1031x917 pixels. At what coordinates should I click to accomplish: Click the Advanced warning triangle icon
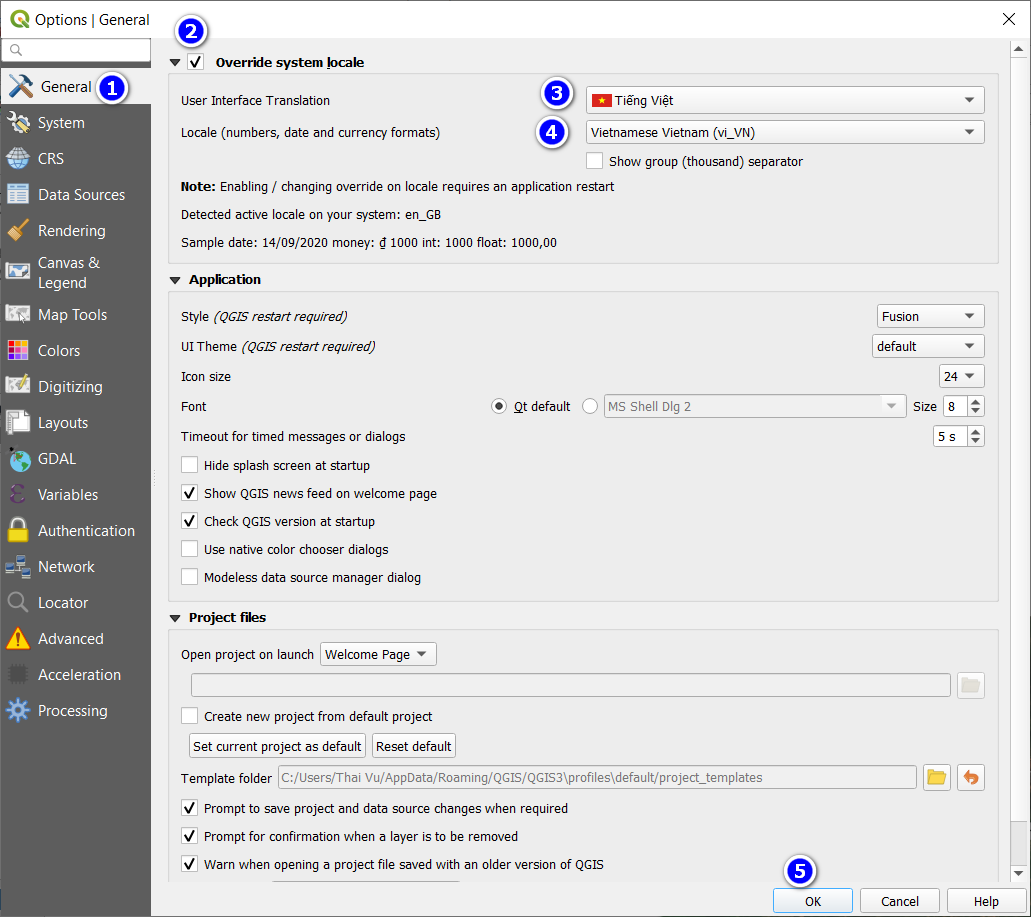(18, 638)
